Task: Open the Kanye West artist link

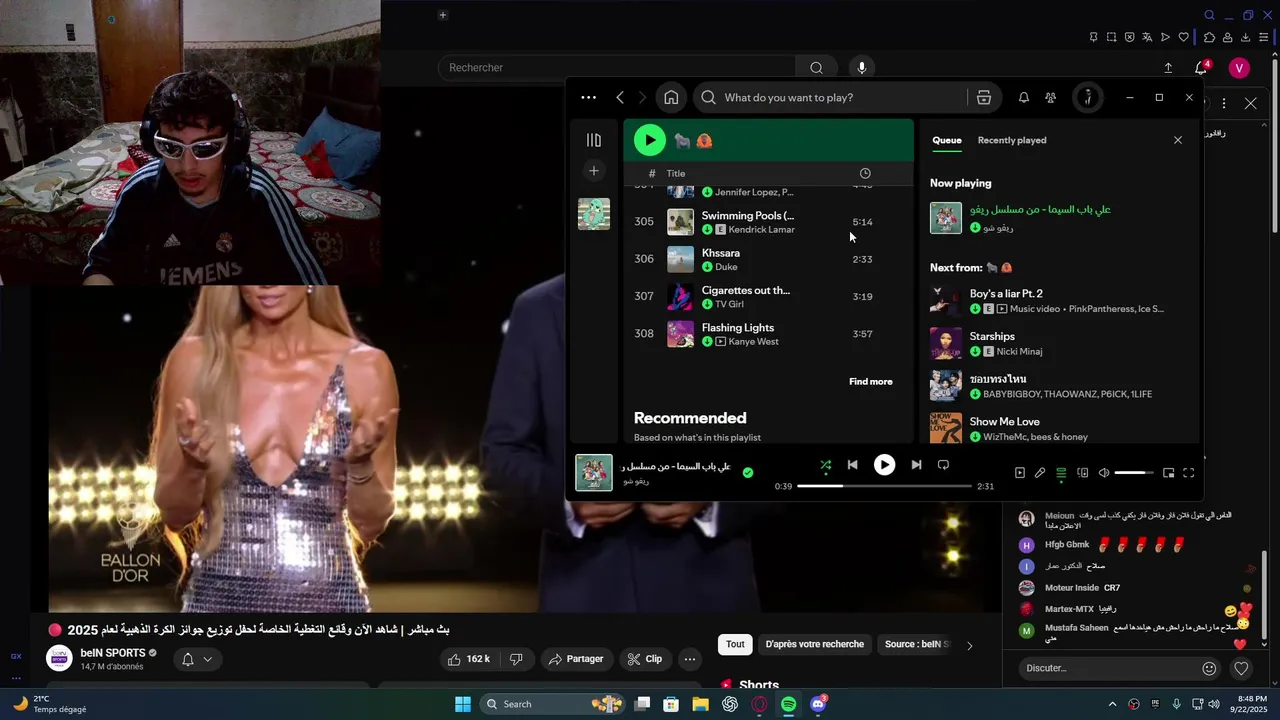Action: pyautogui.click(x=753, y=342)
